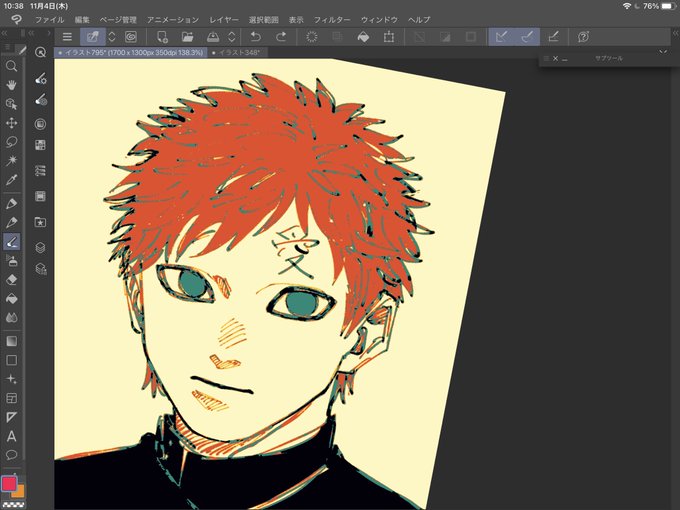Viewport: 680px width, 510px height.
Task: Select the Decoration sparkle tool
Action: [11, 379]
